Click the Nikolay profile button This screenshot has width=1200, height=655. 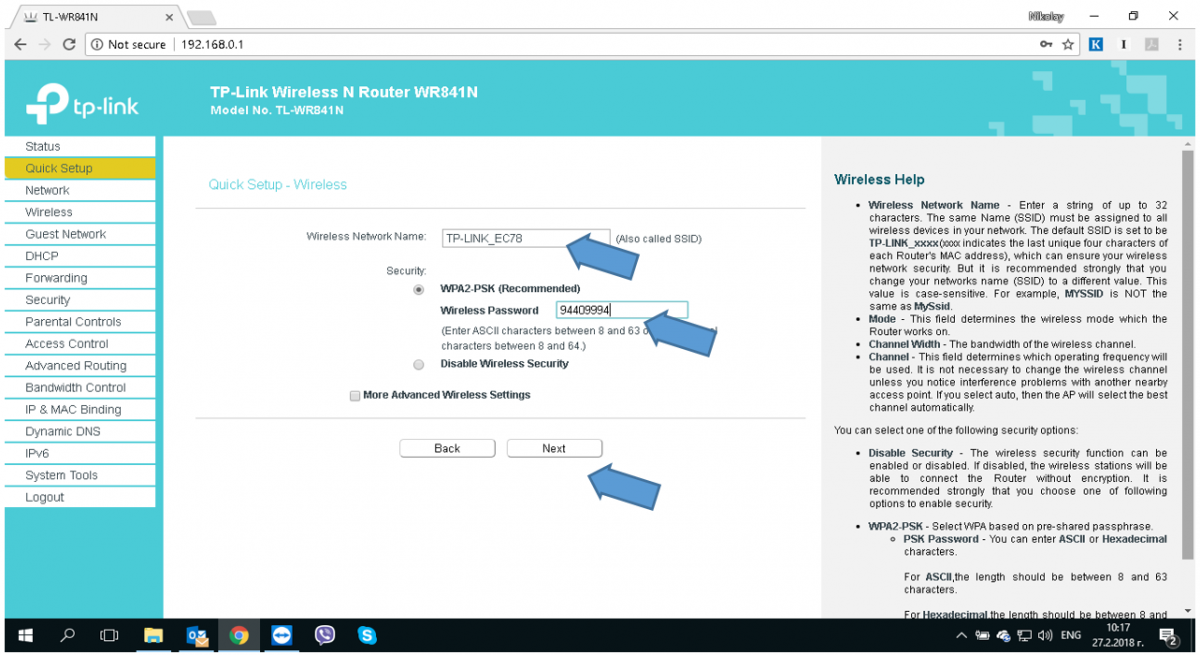[x=1046, y=16]
